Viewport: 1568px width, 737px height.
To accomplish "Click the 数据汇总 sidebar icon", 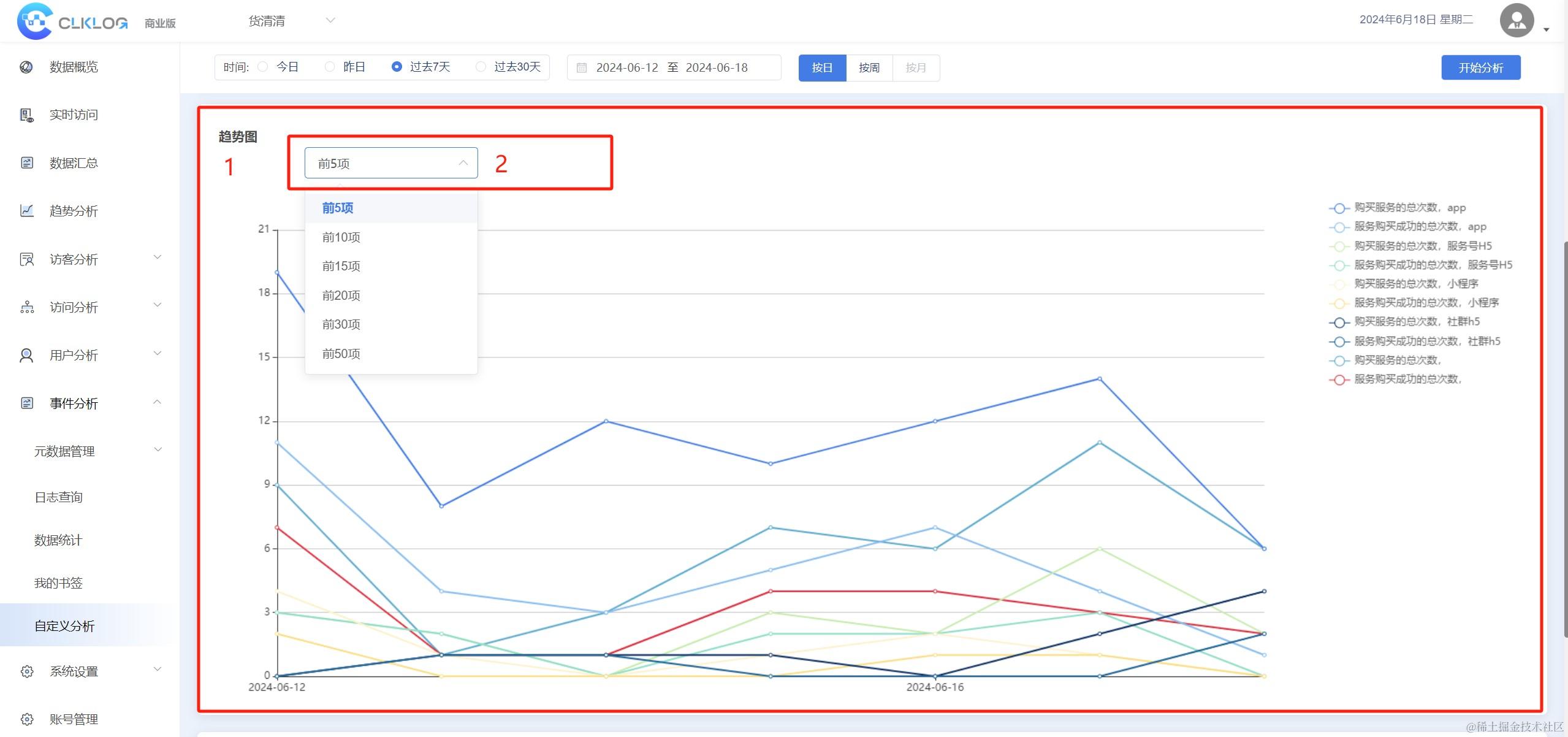I will point(26,162).
